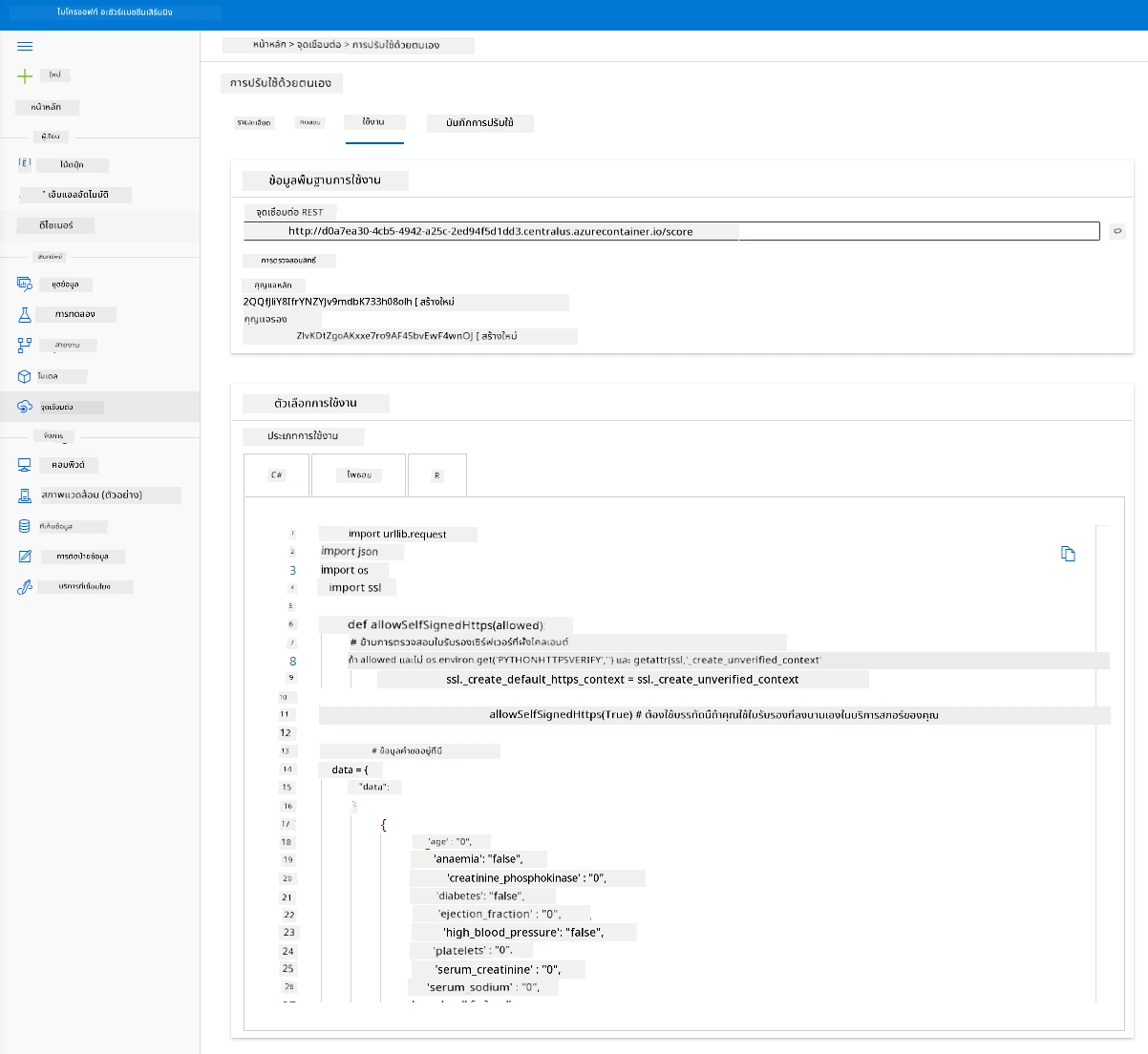
Task: Click the 'import json' code line
Action: tap(350, 552)
